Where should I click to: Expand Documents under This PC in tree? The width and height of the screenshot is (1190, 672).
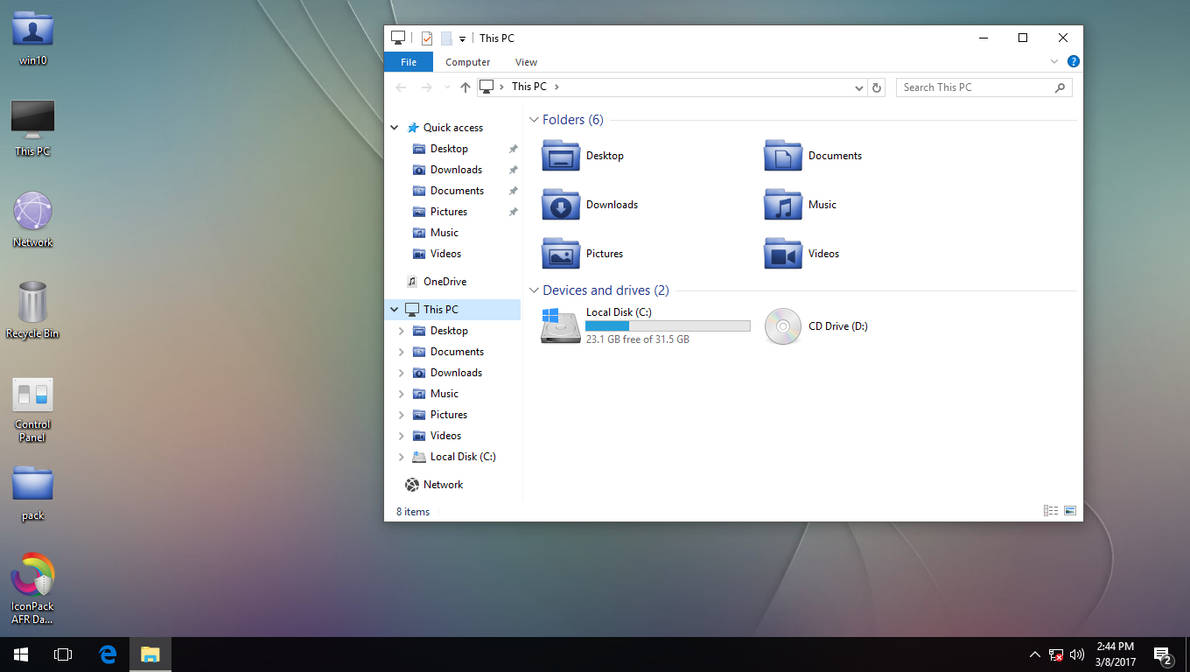coord(401,352)
